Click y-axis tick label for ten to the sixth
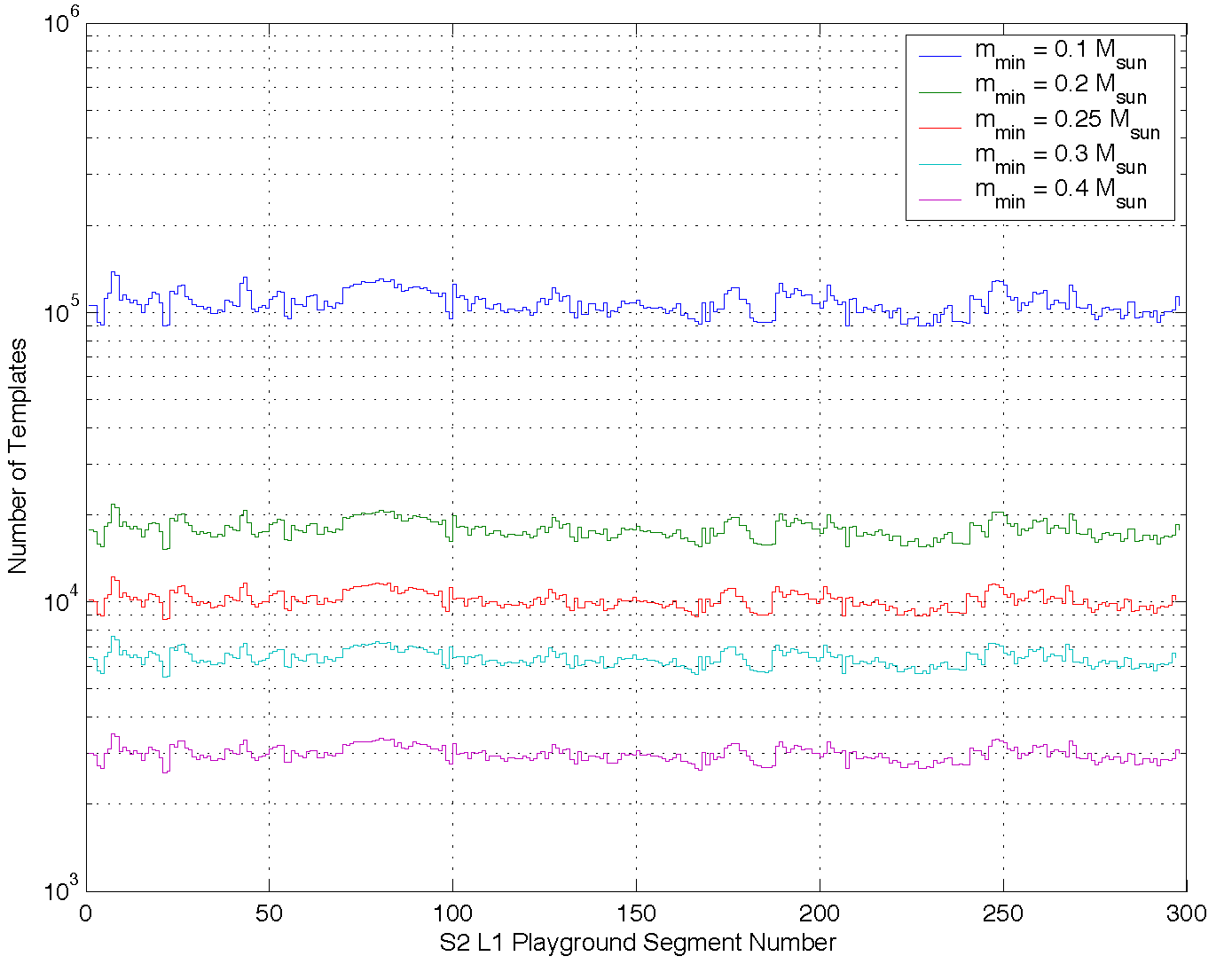The height and width of the screenshot is (964, 1232). point(61,20)
